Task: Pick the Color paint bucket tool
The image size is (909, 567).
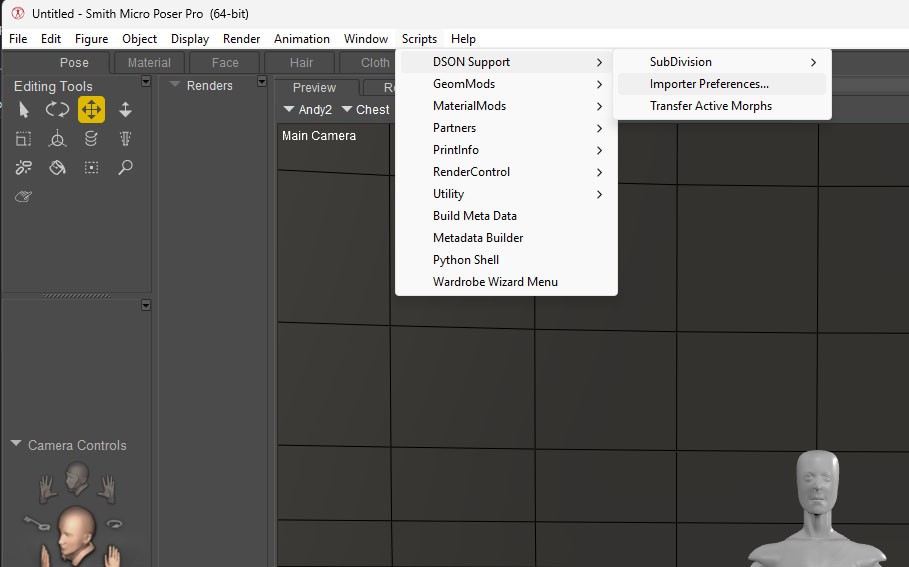Action: [57, 168]
